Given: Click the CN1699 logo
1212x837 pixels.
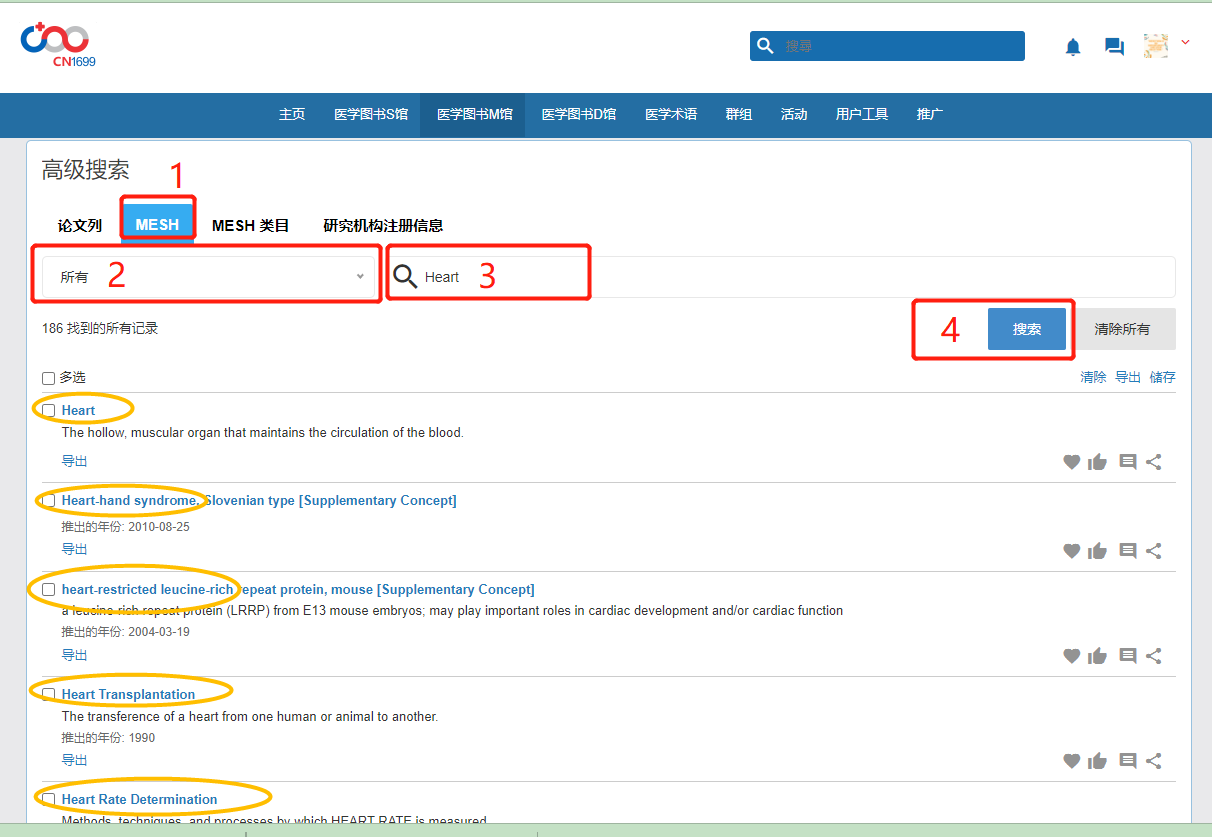Looking at the screenshot, I should (56, 45).
